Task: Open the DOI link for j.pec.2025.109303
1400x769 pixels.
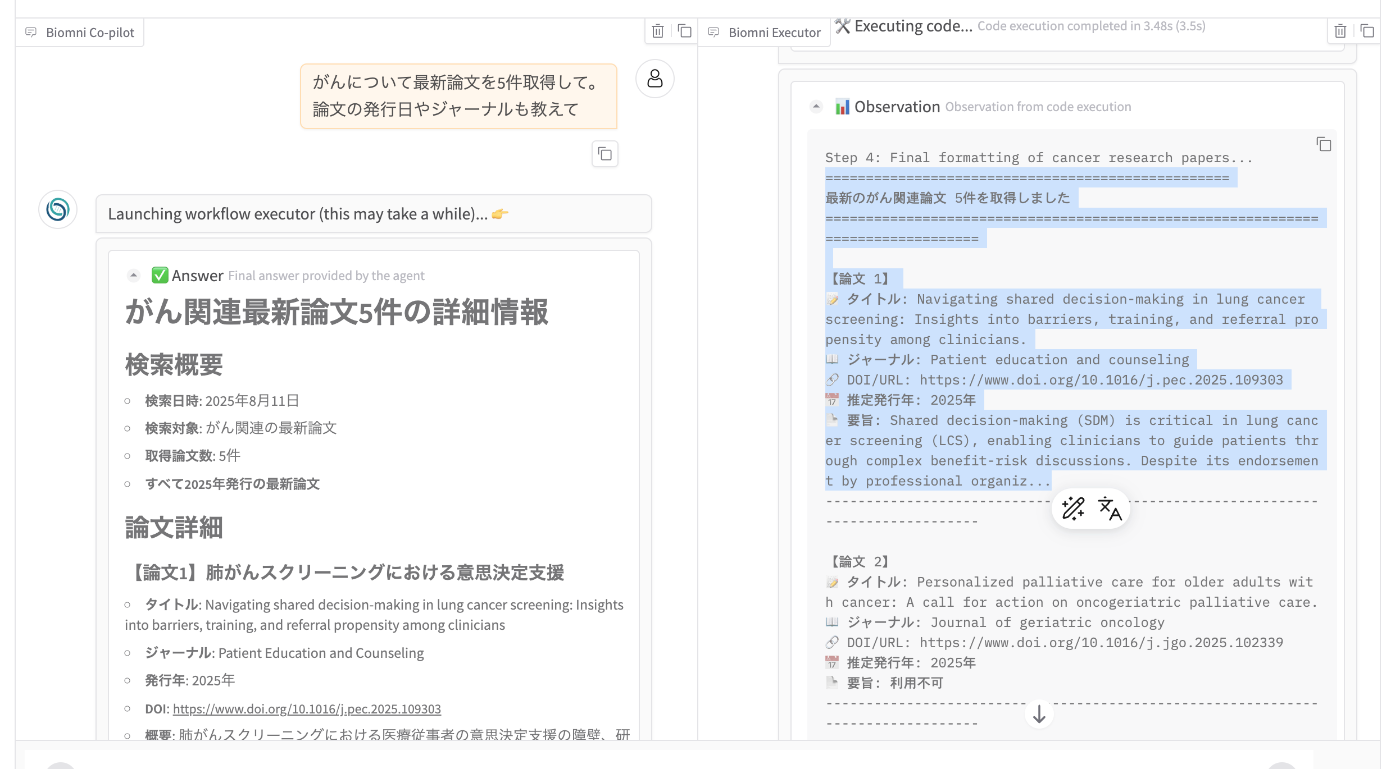Action: click(x=307, y=709)
